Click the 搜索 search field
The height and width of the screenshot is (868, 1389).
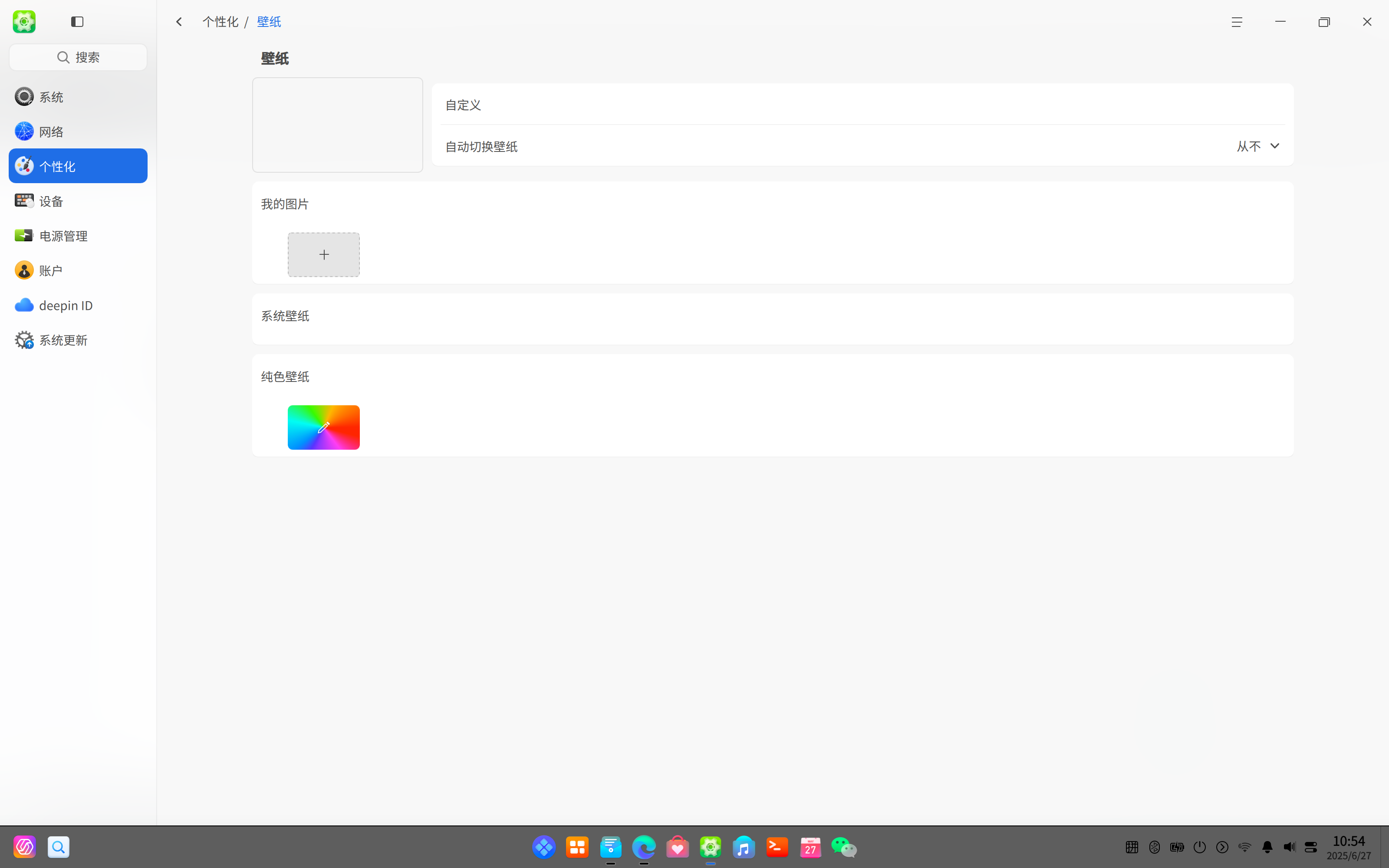[78, 57]
